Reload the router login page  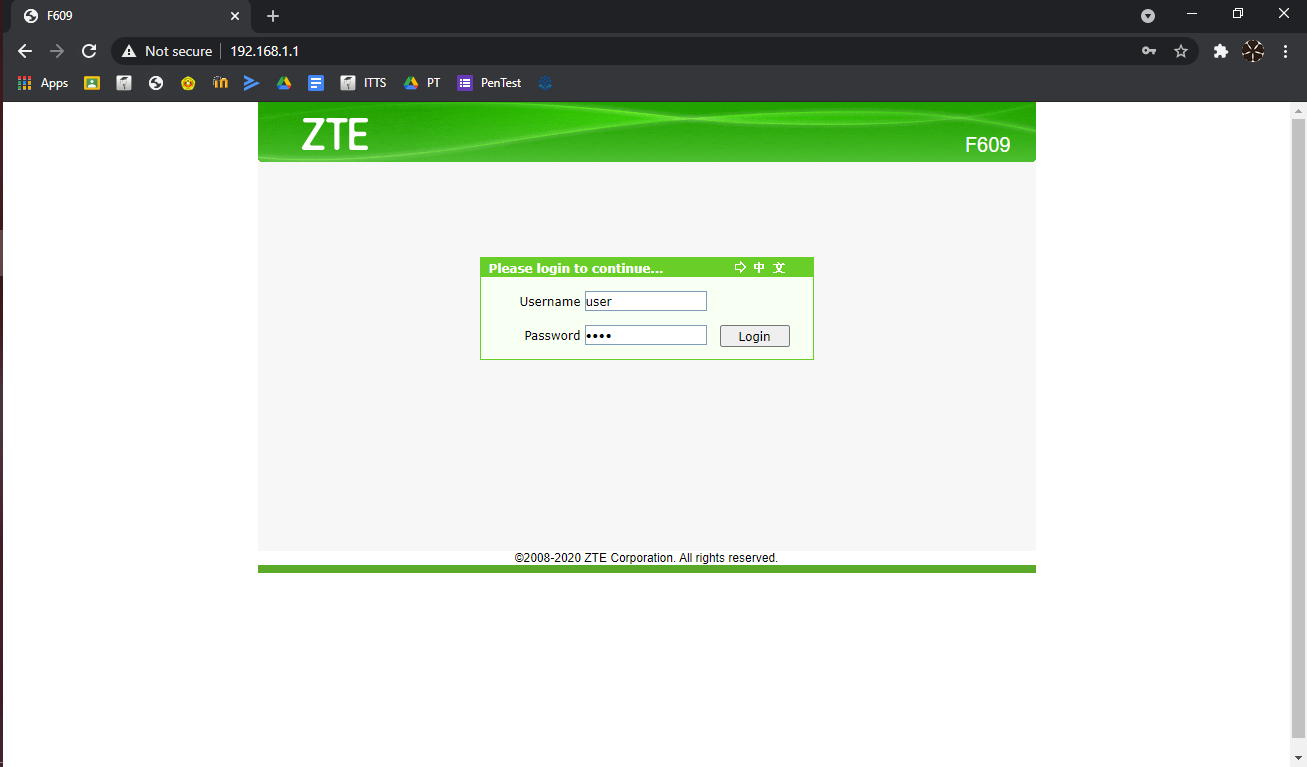tap(89, 51)
